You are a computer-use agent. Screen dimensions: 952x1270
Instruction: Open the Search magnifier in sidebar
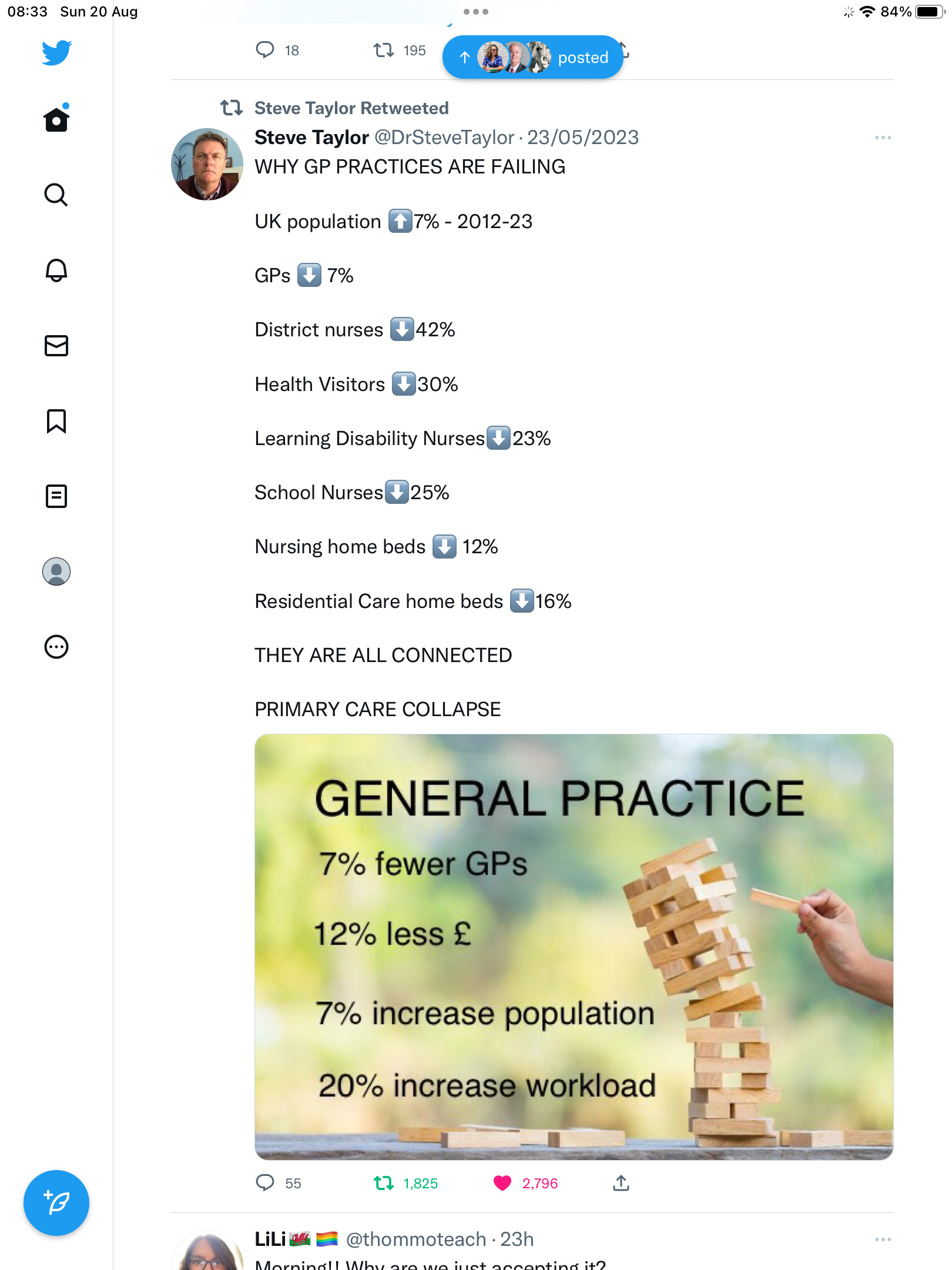56,195
